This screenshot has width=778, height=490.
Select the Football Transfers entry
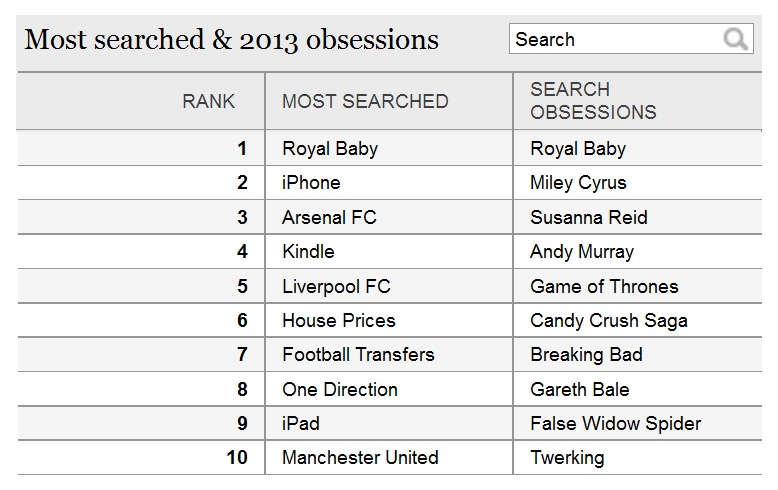[358, 355]
